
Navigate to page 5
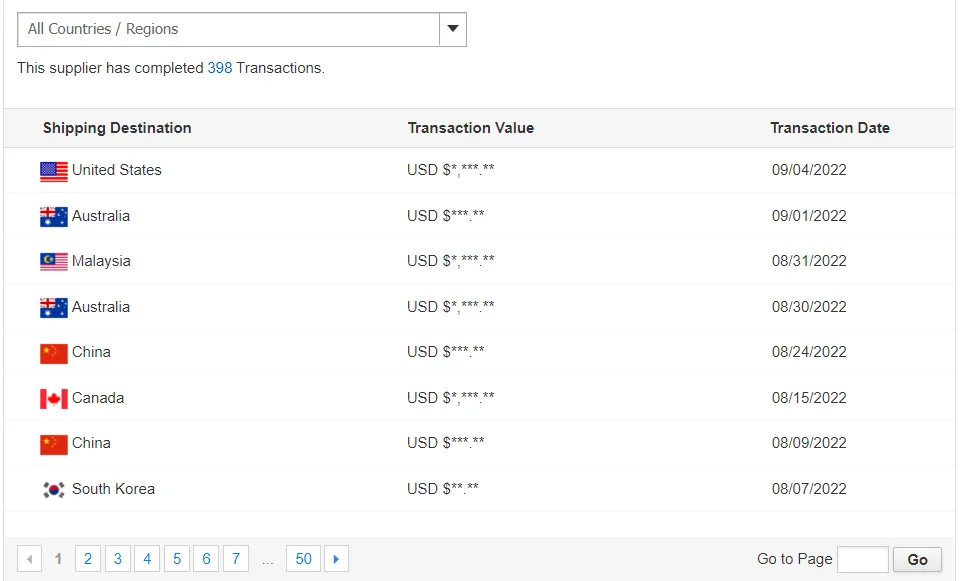tap(177, 559)
